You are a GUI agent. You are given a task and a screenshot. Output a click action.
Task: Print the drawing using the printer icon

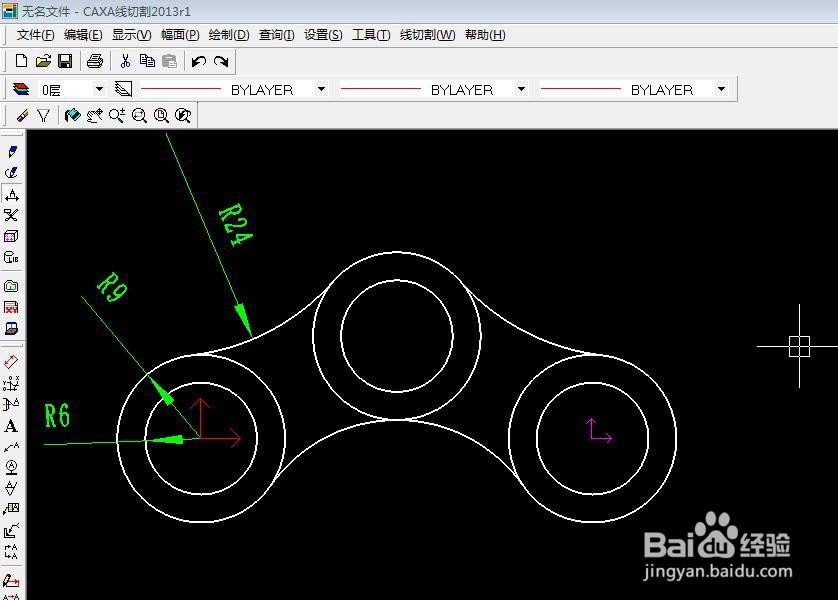[95, 61]
